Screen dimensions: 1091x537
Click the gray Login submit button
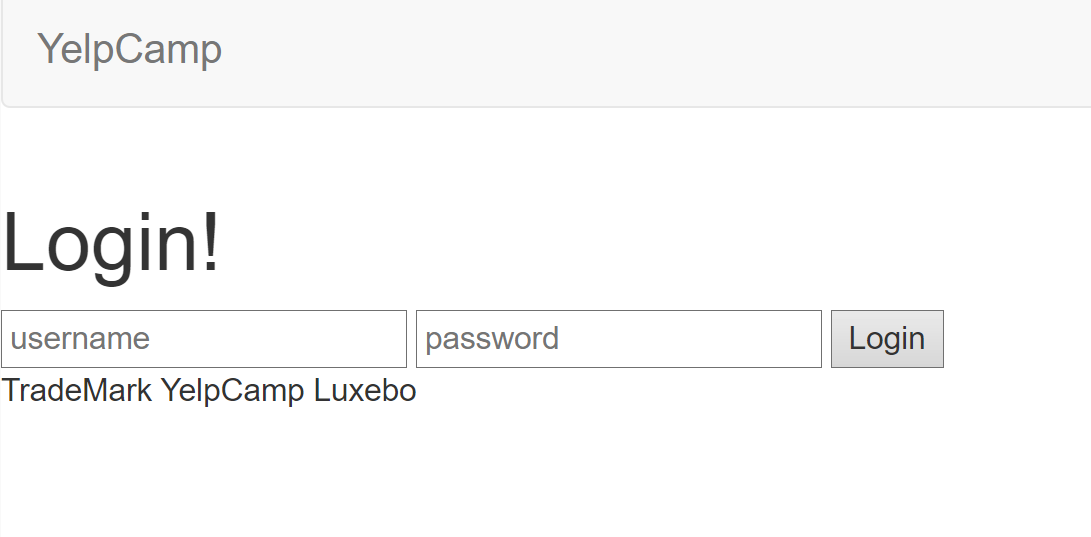click(887, 339)
